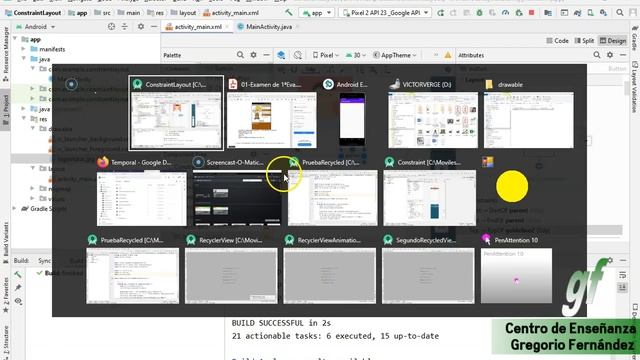640x360 pixels.
Task: Switch to the MainActivity.java editor tab
Action: [x=269, y=27]
